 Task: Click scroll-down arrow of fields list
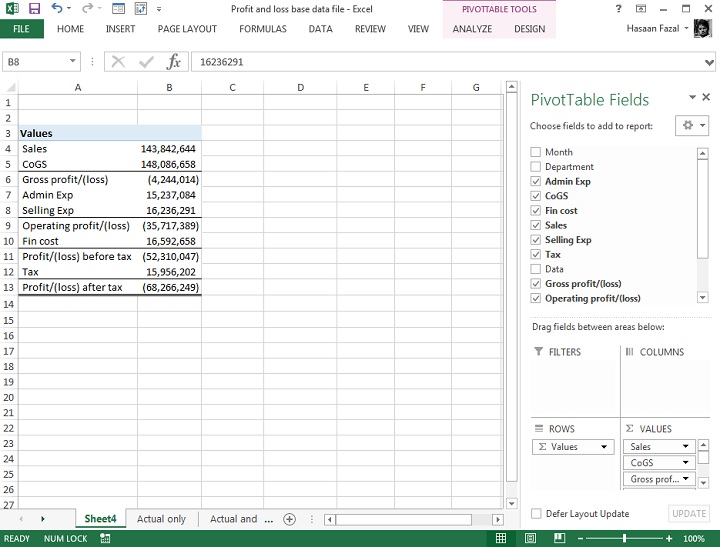(x=703, y=297)
